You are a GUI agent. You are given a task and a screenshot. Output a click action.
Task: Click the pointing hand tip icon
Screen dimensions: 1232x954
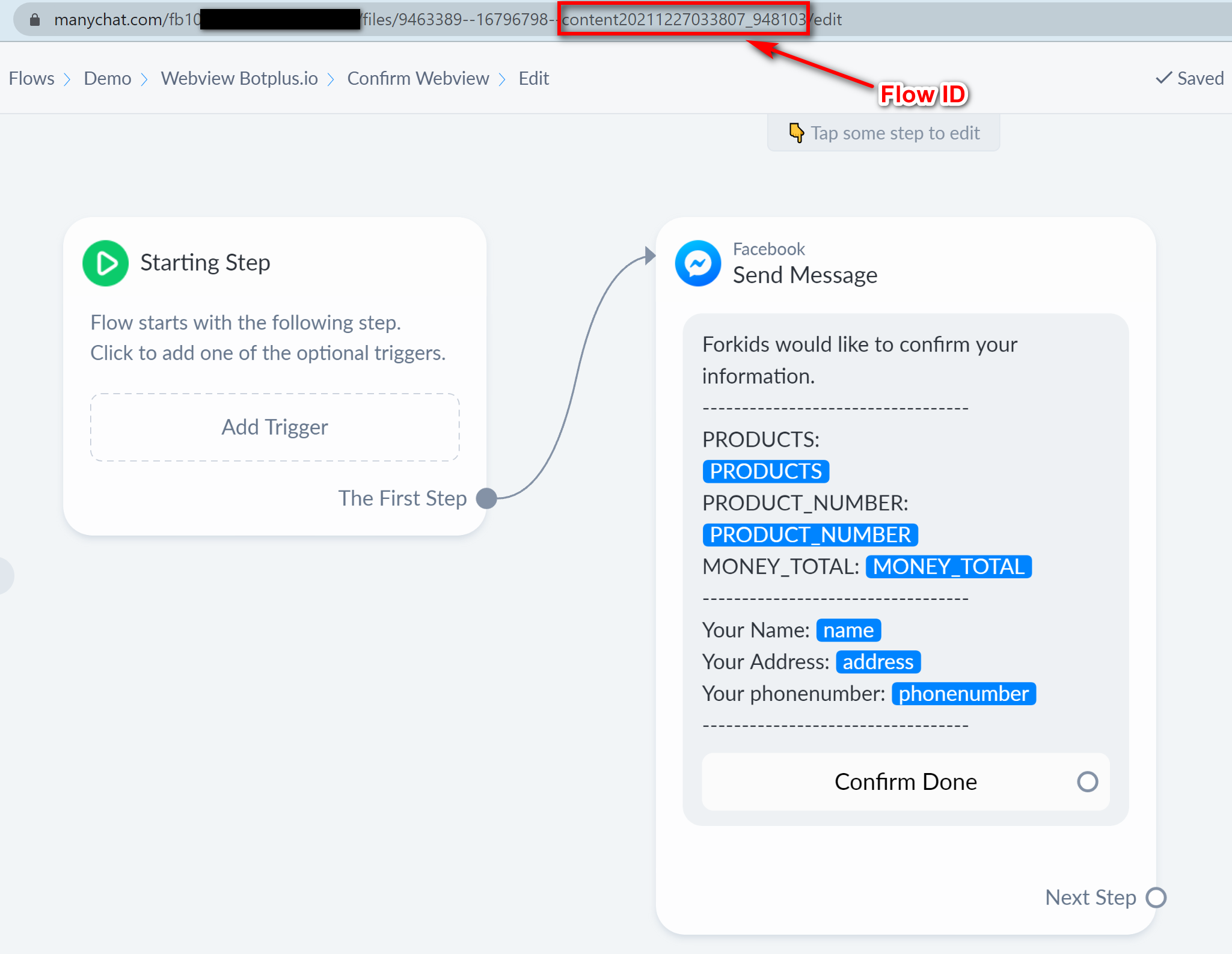click(796, 133)
